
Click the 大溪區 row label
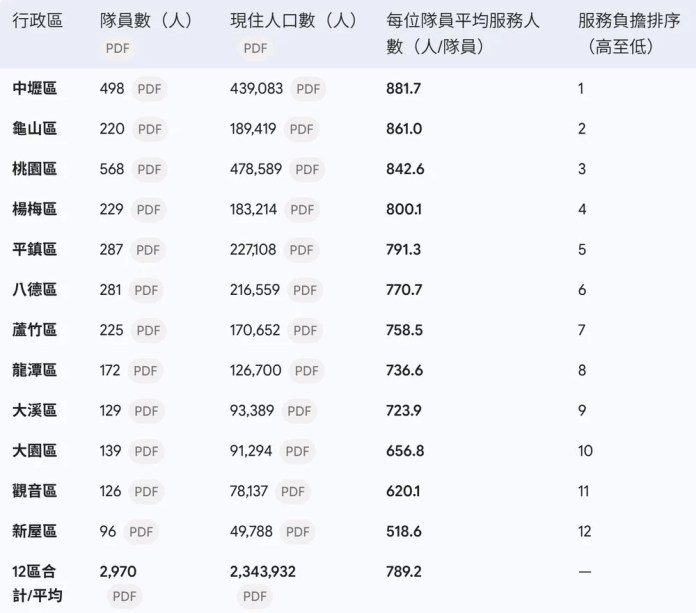click(x=35, y=411)
